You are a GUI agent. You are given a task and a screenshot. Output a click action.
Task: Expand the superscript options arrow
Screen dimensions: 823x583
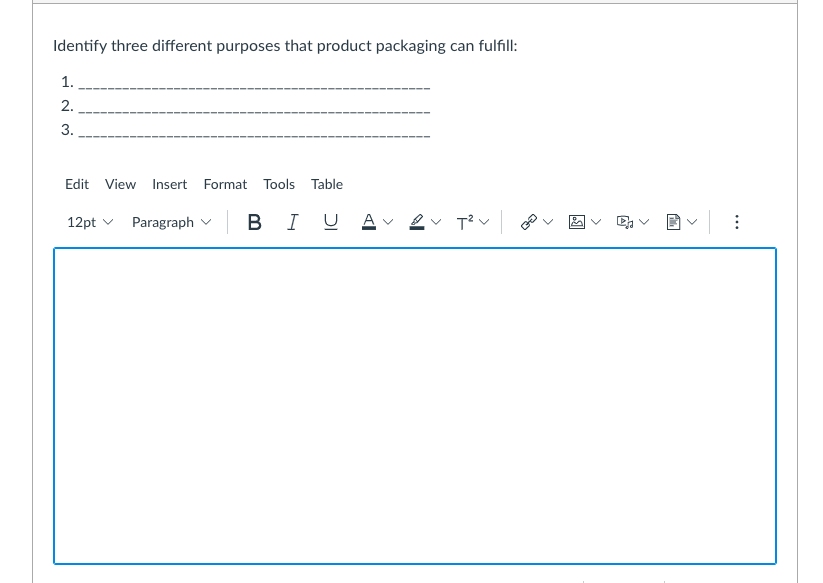(484, 222)
